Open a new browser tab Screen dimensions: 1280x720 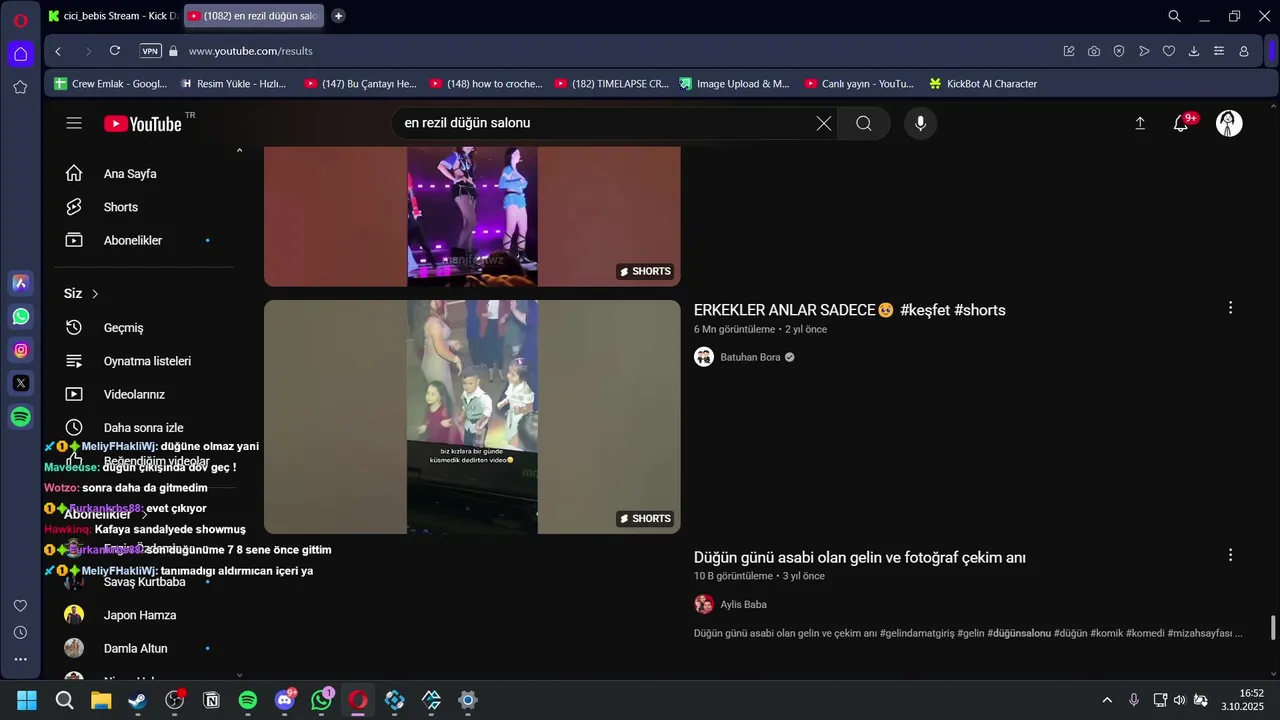tap(338, 16)
